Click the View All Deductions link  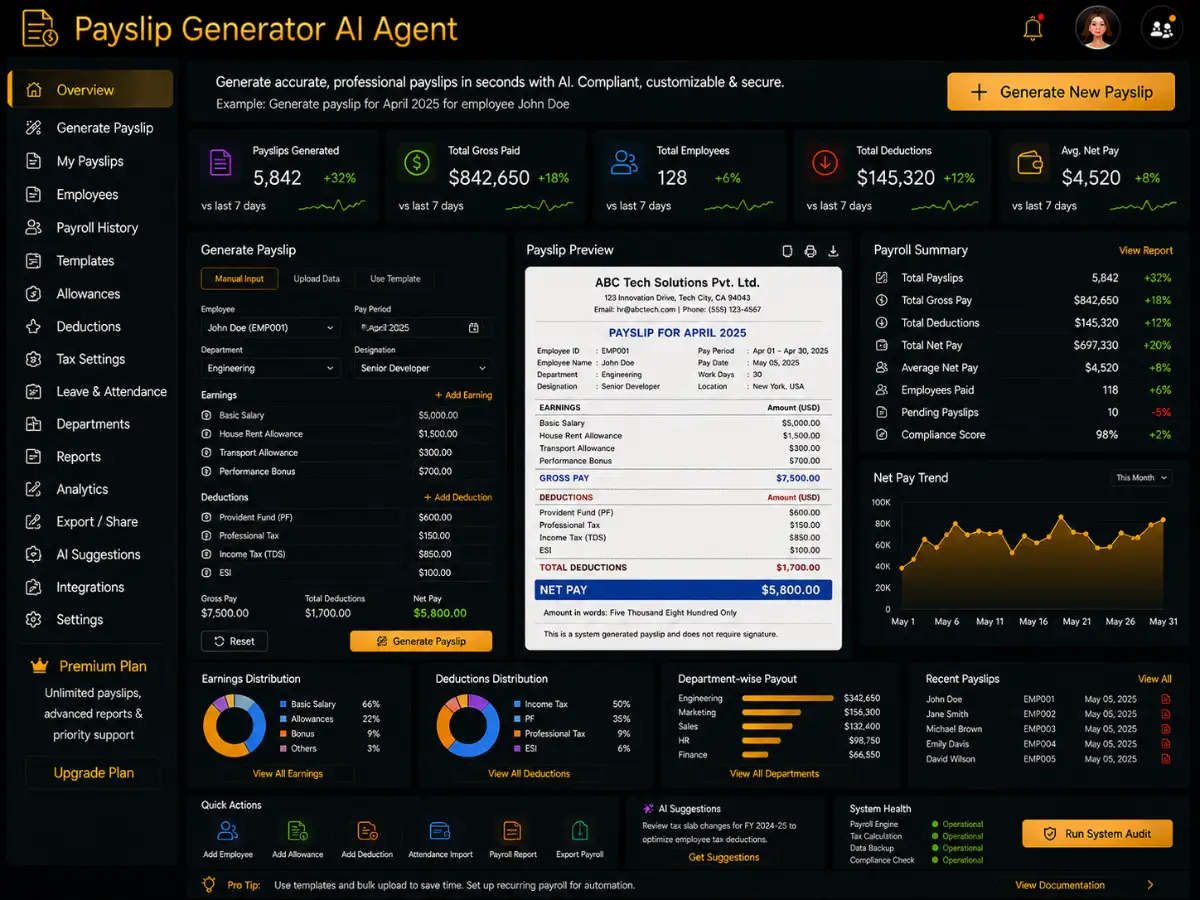click(529, 774)
